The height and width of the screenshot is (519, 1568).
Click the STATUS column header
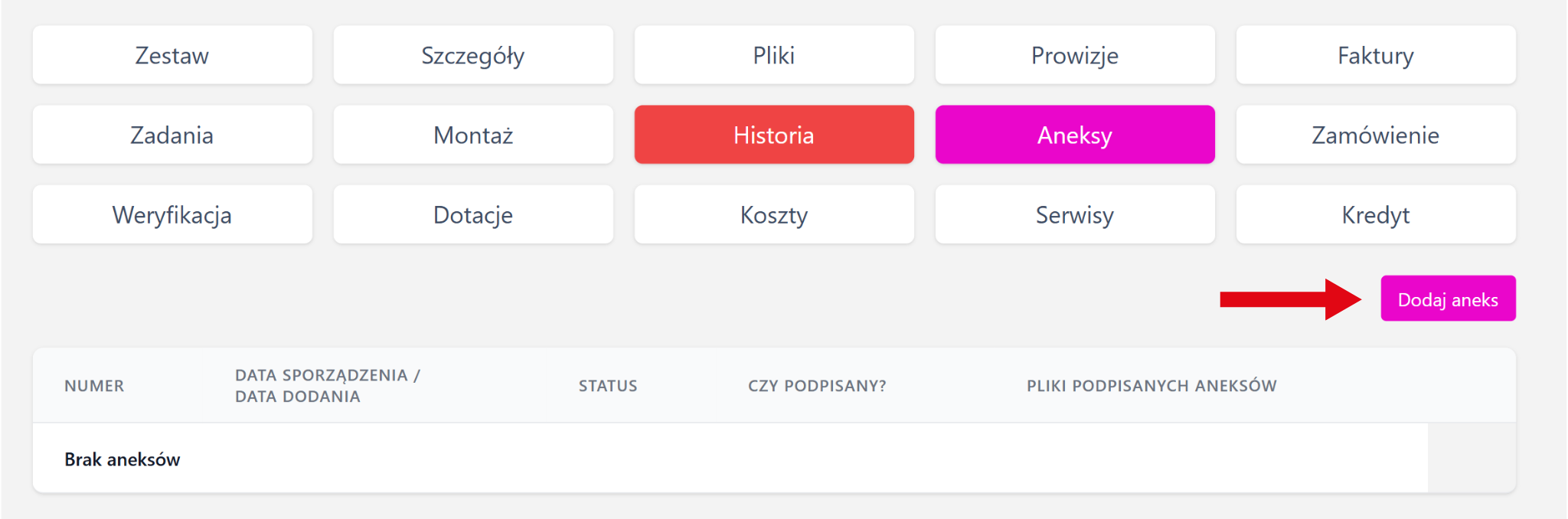(x=608, y=386)
